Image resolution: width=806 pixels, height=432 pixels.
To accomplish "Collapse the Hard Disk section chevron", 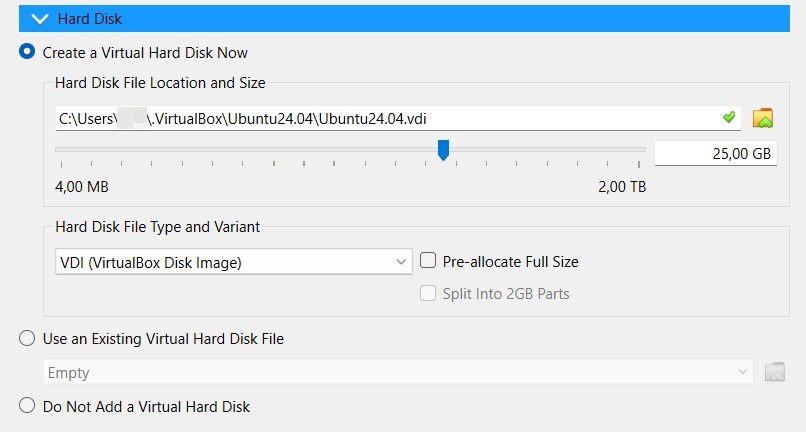I will click(x=40, y=18).
